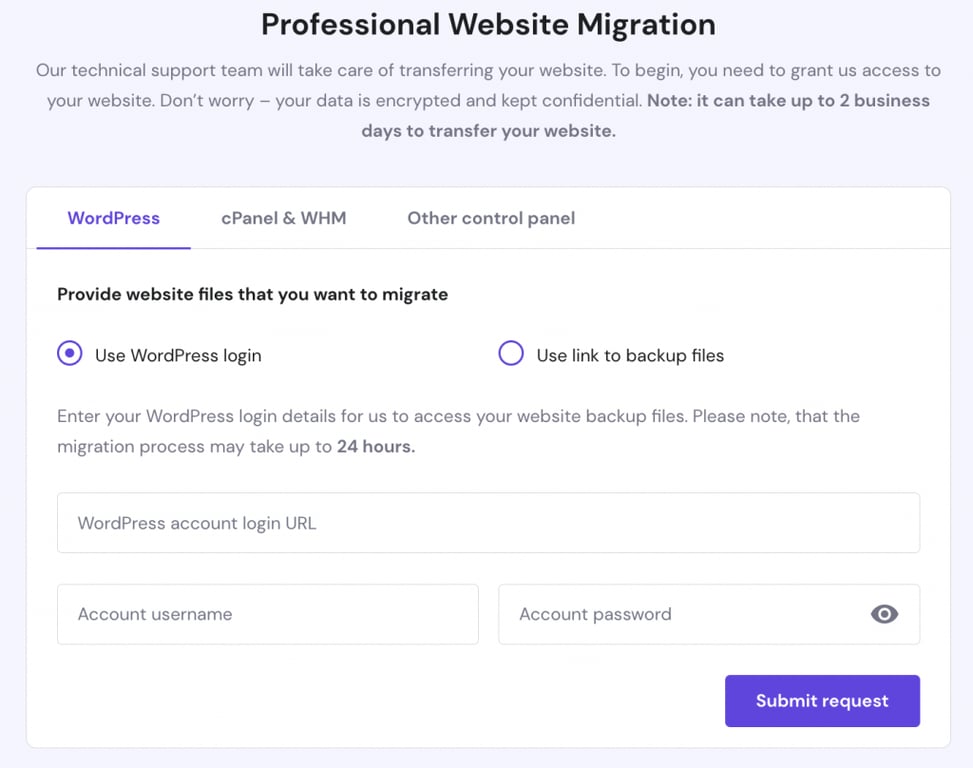
Task: Open the Other control panel tab
Action: pos(490,218)
